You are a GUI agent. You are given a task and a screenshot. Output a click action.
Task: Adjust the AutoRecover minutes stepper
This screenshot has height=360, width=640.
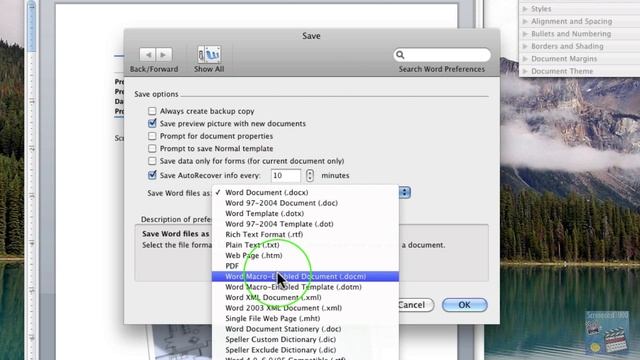310,176
